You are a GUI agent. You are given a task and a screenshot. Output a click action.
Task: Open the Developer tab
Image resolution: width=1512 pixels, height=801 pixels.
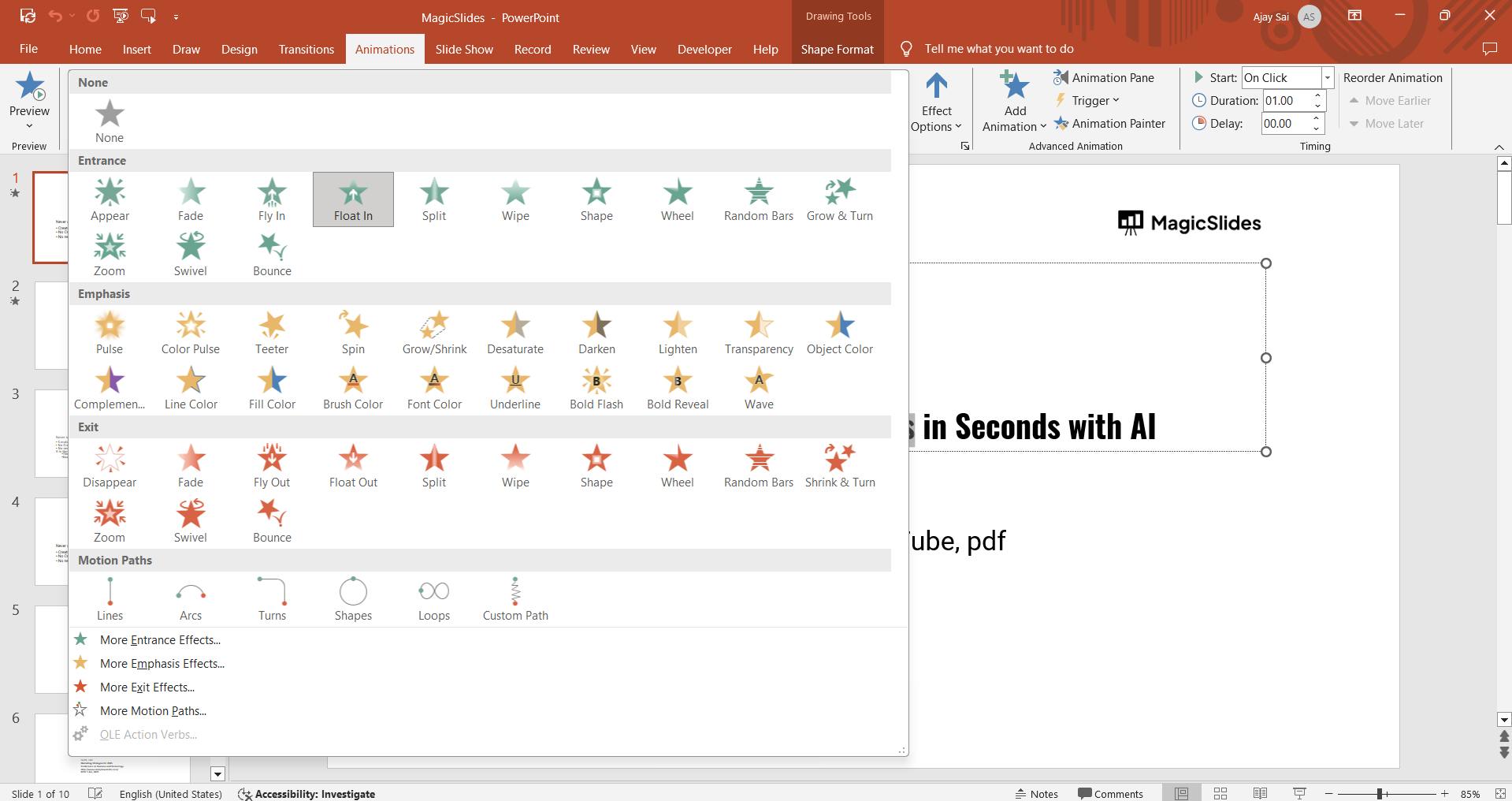click(704, 49)
